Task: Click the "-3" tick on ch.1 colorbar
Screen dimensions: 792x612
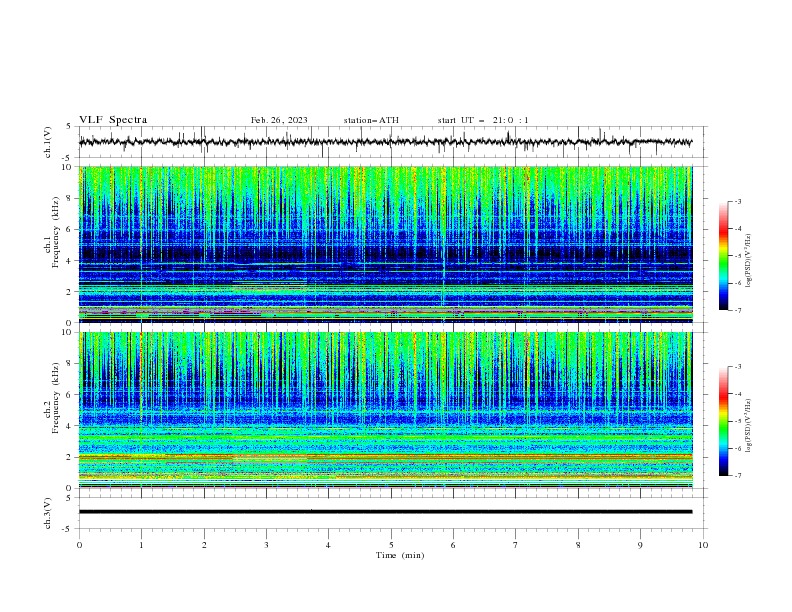Action: click(738, 201)
